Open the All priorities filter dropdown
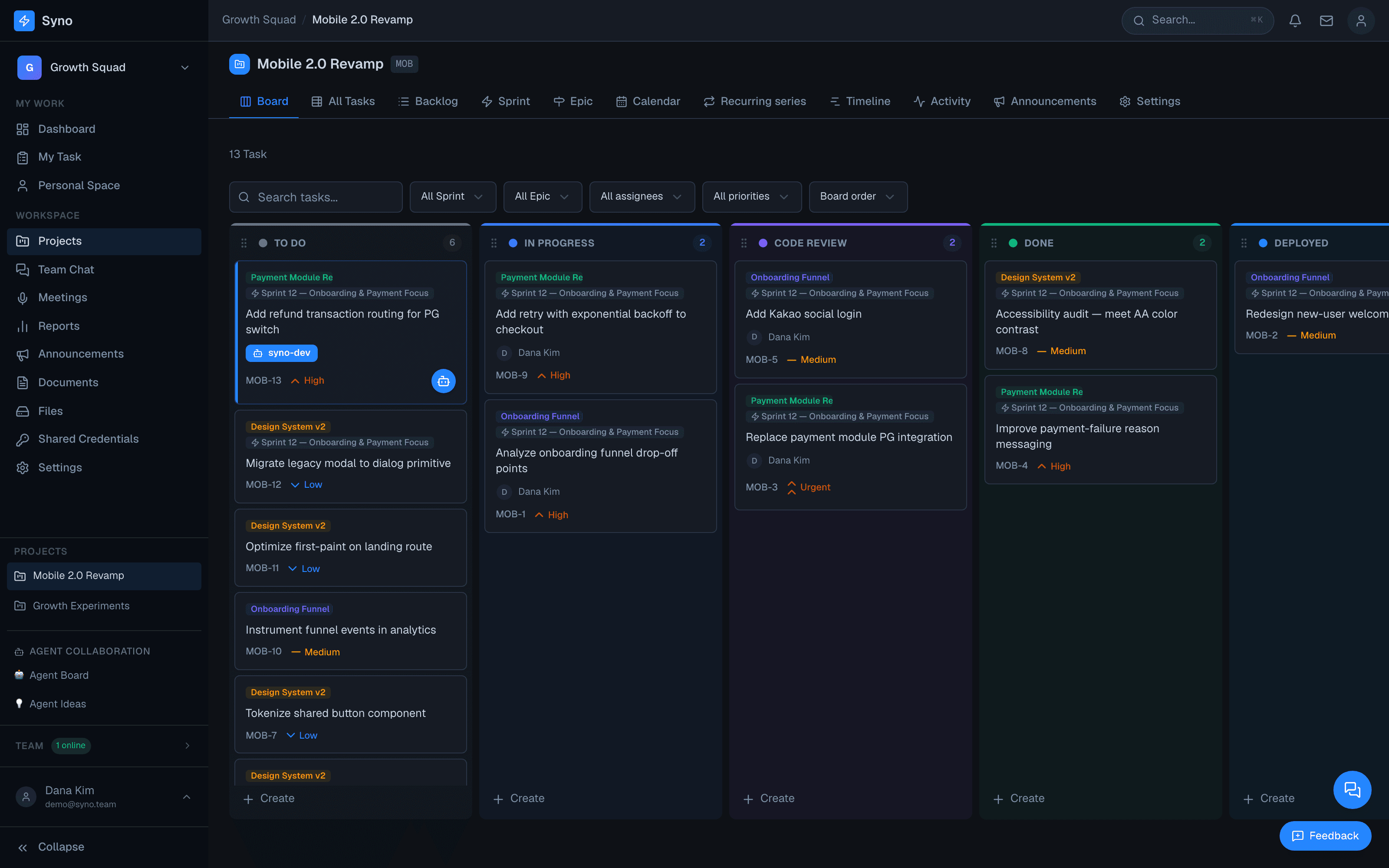Image resolution: width=1389 pixels, height=868 pixels. click(751, 197)
